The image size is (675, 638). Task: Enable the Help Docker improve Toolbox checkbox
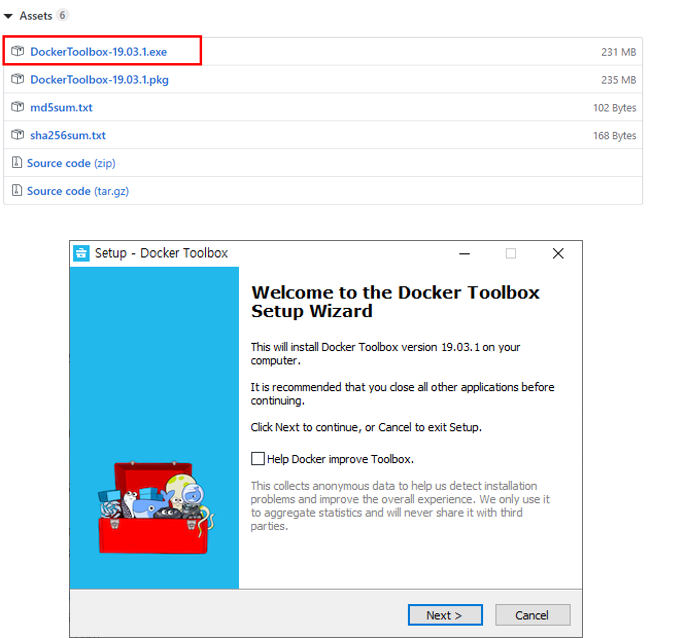click(257, 458)
